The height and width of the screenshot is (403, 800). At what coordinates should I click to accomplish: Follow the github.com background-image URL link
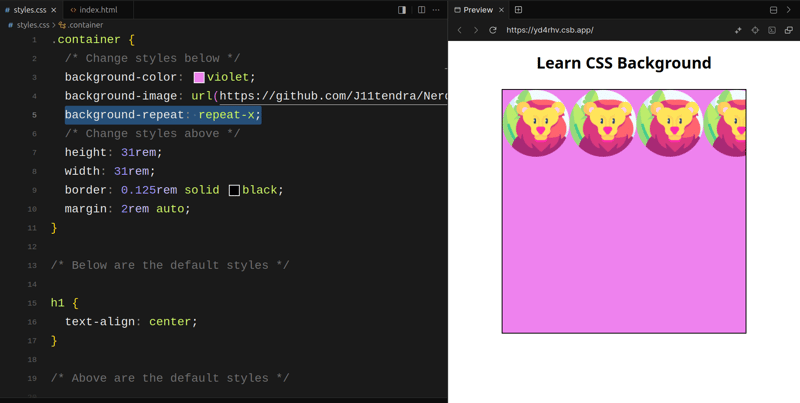point(333,96)
